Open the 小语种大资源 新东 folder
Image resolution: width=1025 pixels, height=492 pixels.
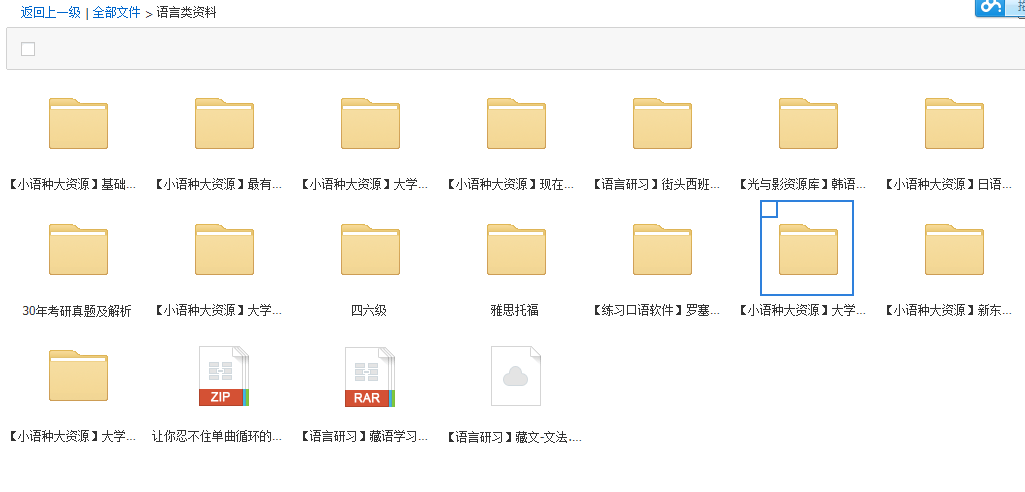954,250
